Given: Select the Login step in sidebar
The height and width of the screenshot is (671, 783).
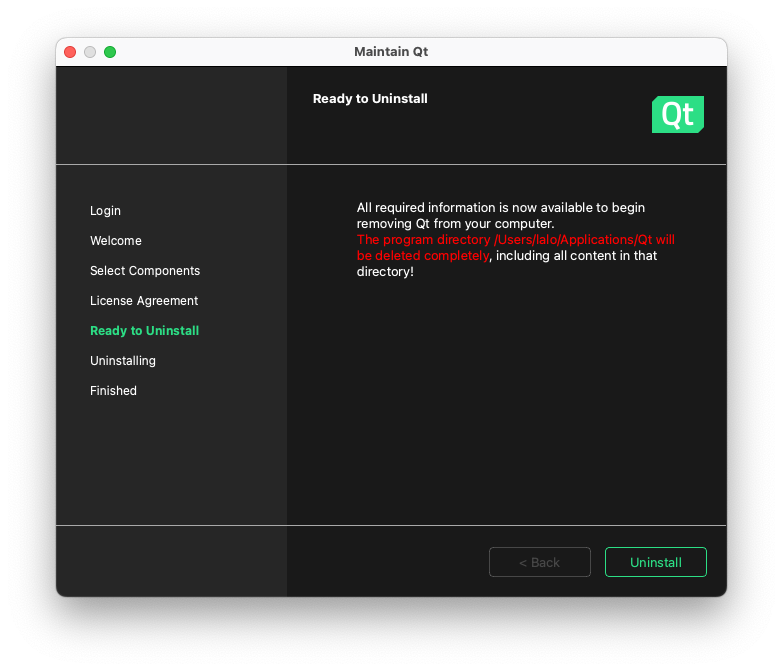Looking at the screenshot, I should pos(105,211).
